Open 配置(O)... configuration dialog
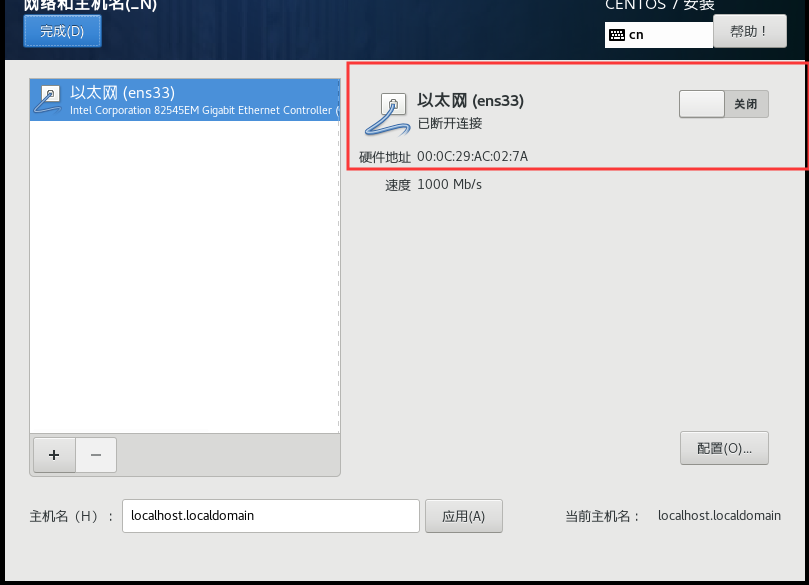Image resolution: width=809 pixels, height=585 pixels. click(x=724, y=448)
